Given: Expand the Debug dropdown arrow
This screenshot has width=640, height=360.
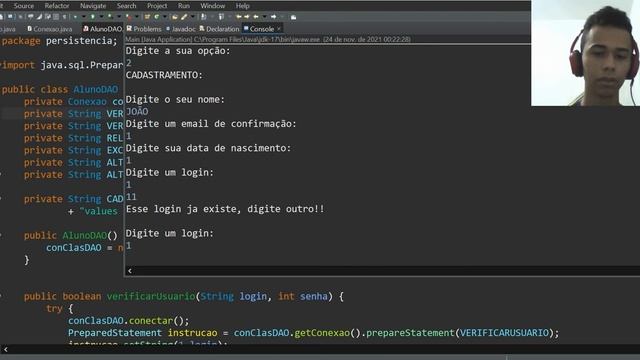Looking at the screenshot, I should pos(84,17).
